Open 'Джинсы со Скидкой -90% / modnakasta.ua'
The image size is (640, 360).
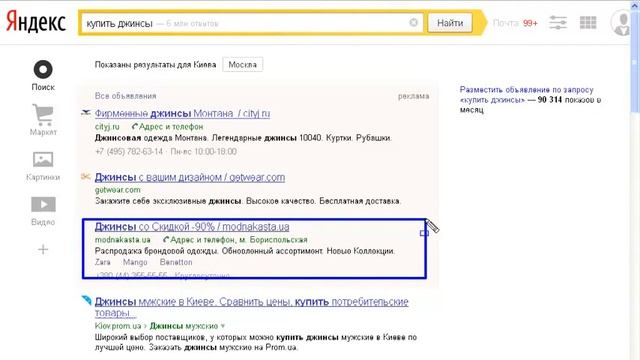coord(192,227)
